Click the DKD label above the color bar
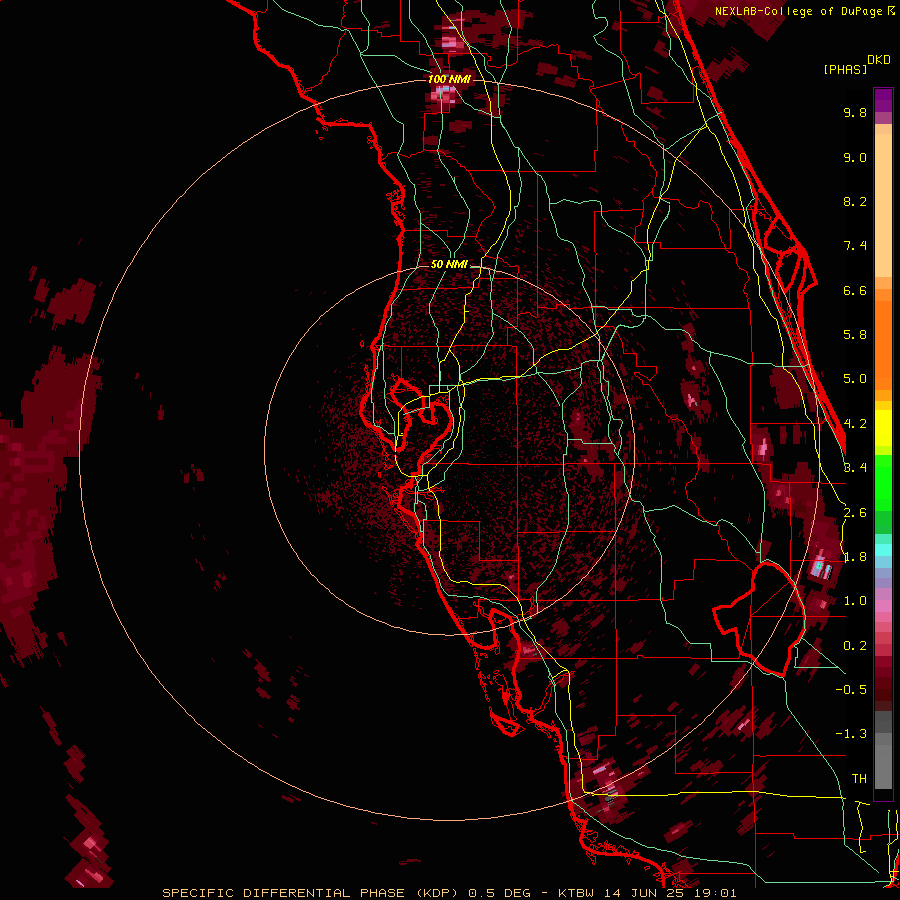This screenshot has height=900, width=900. (x=879, y=60)
